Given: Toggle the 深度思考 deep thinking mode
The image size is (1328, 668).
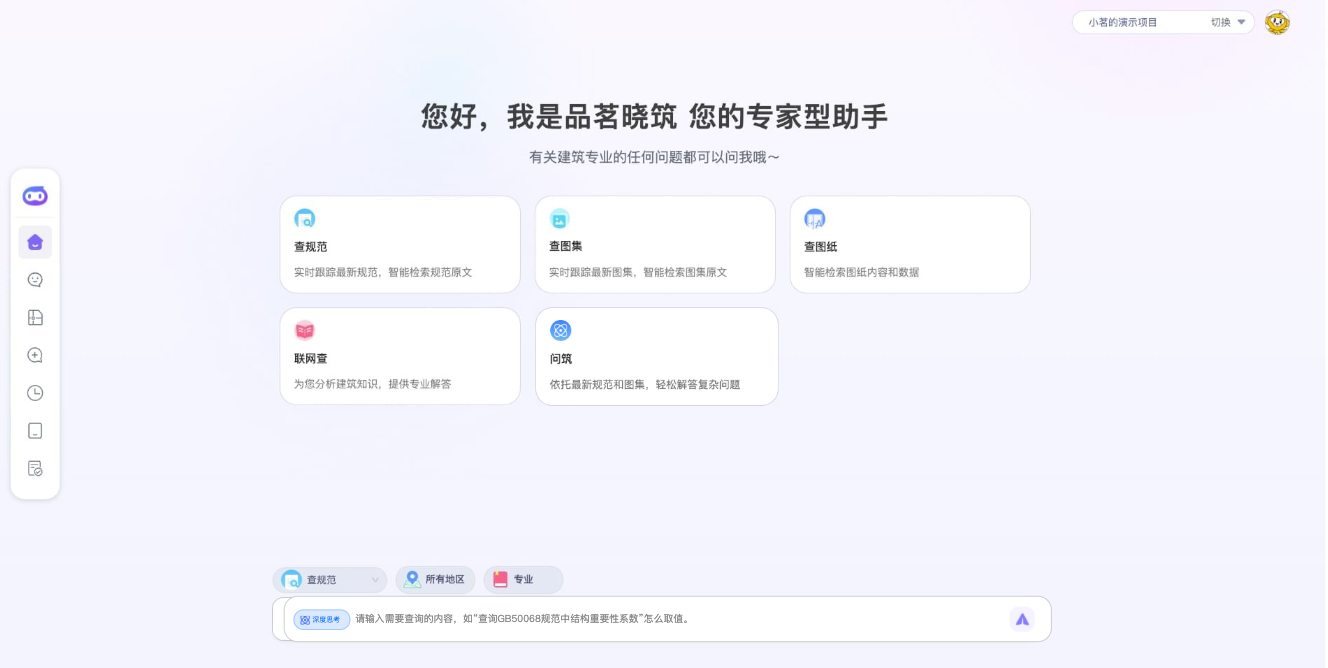Looking at the screenshot, I should tap(322, 620).
